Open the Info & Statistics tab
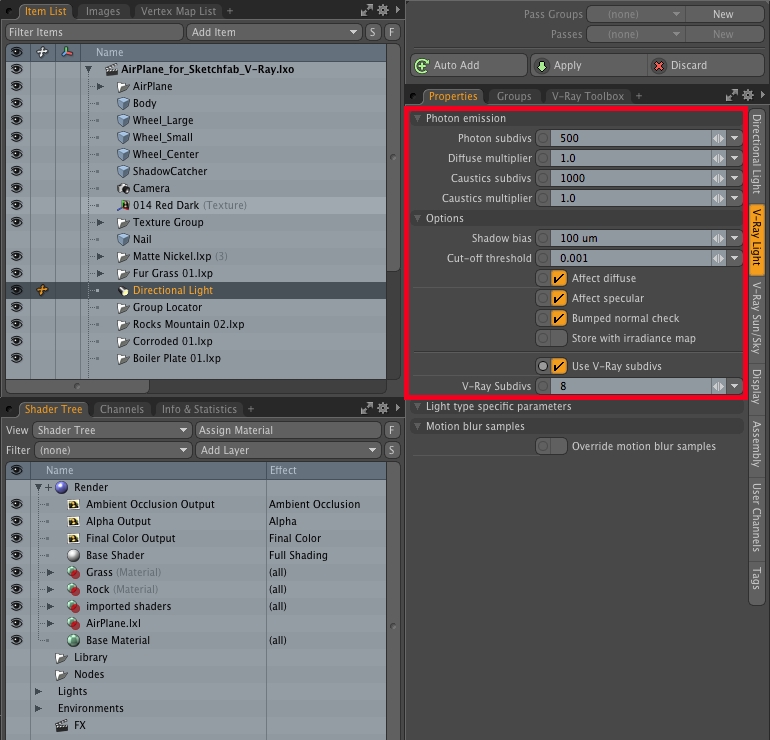Image resolution: width=770 pixels, height=740 pixels. 199,409
